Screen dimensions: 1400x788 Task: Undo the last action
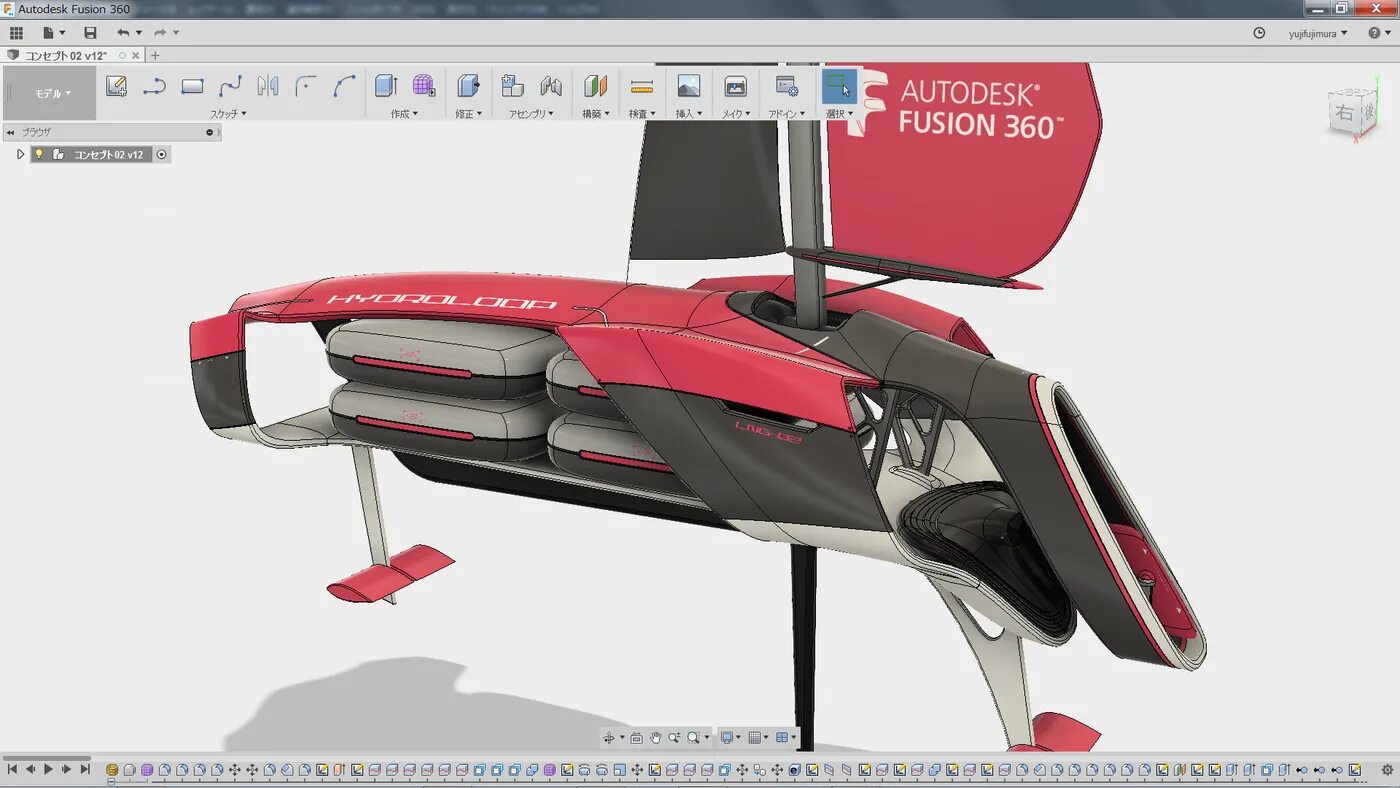122,33
